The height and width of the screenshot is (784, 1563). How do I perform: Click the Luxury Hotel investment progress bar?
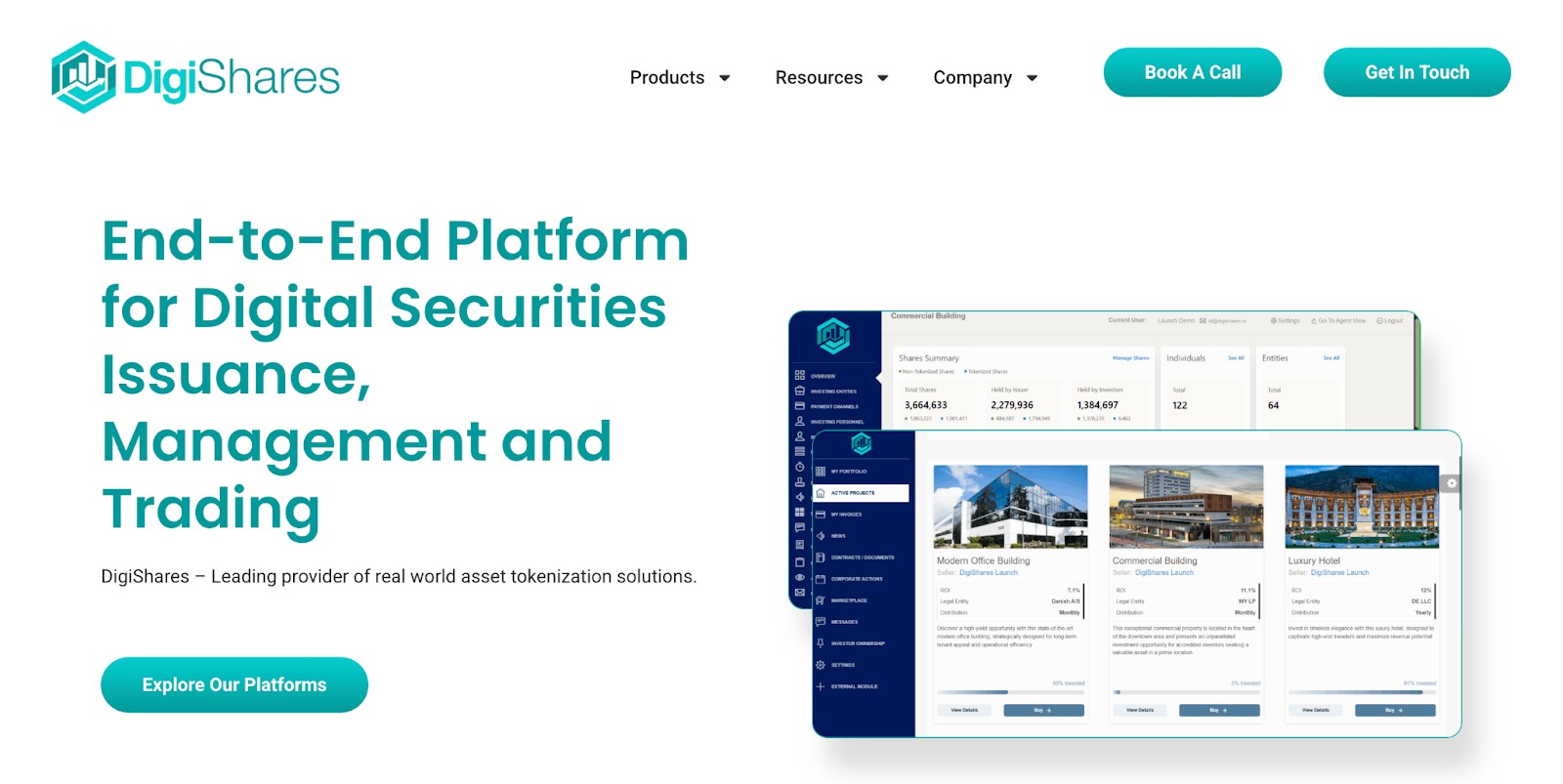(1362, 692)
